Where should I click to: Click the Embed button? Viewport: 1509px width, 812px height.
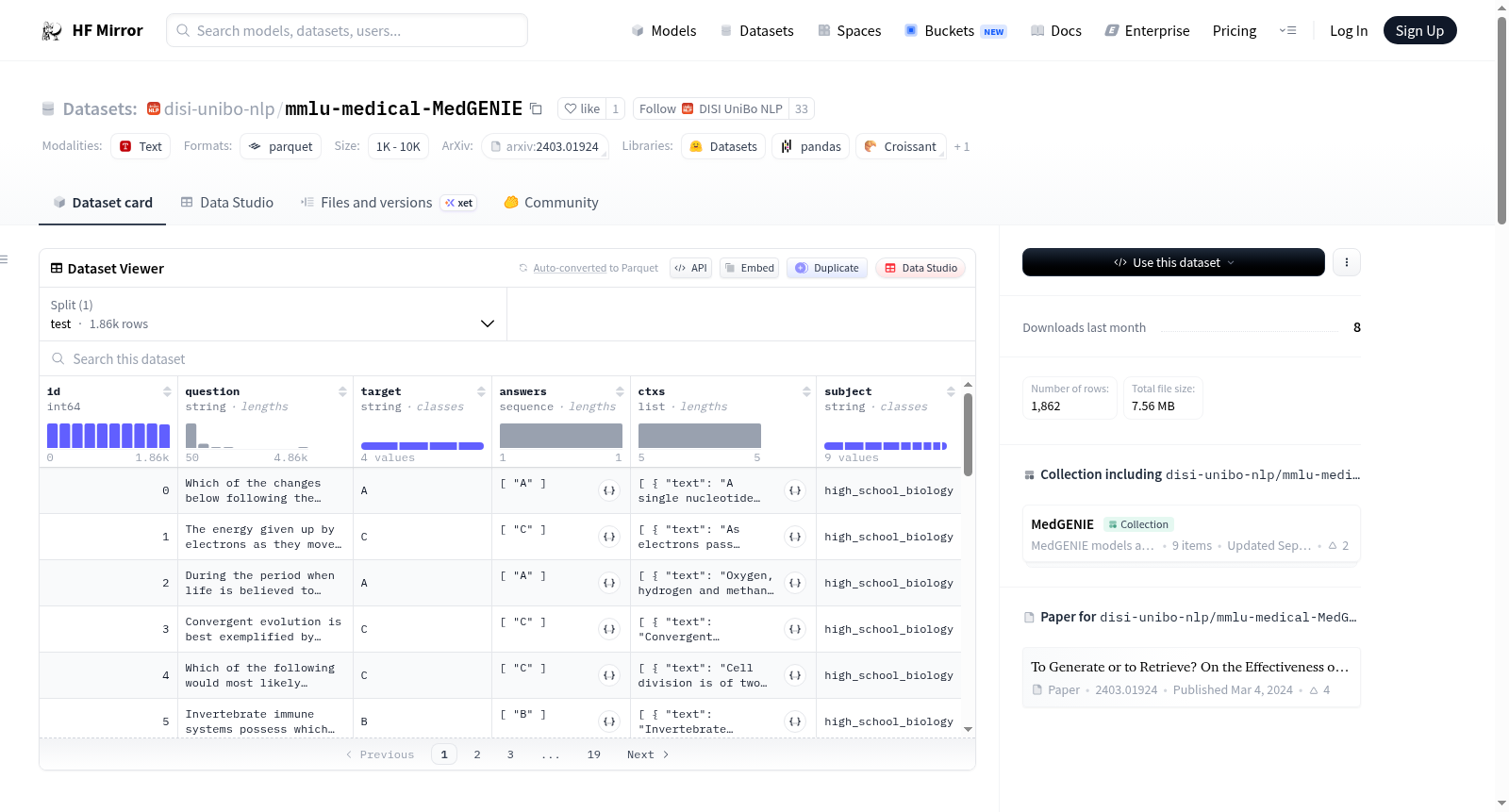[x=749, y=268]
